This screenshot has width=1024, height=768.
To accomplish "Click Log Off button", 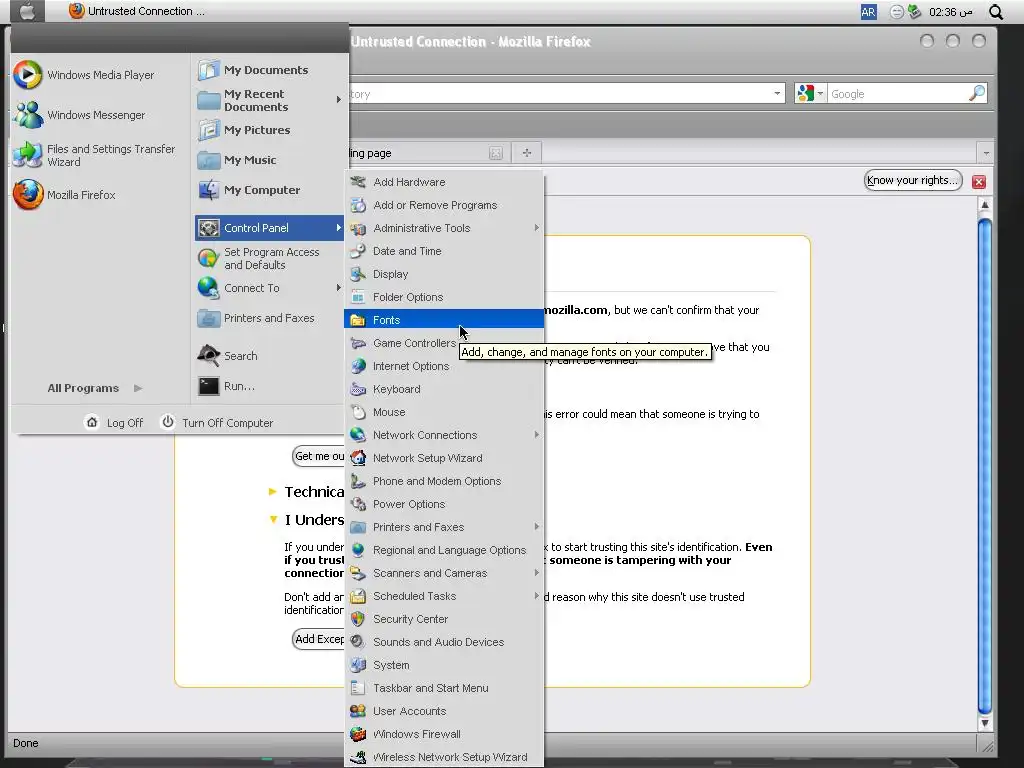I will (114, 423).
